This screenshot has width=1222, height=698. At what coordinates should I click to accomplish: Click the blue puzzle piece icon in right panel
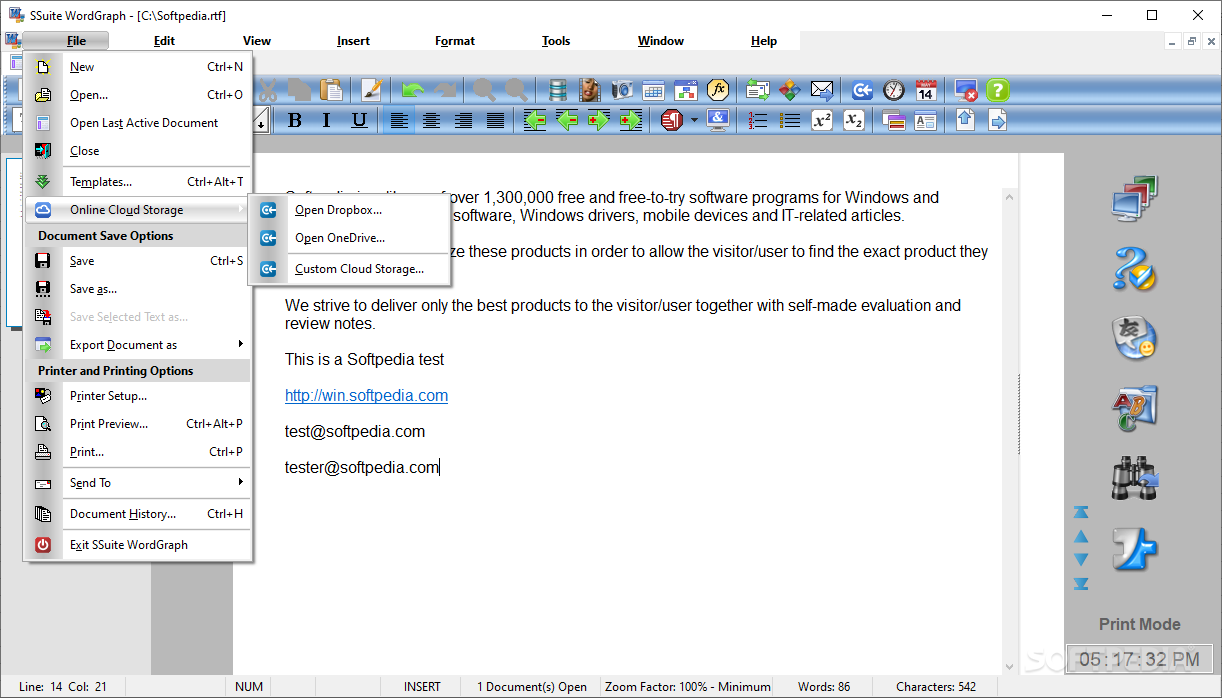point(1134,548)
